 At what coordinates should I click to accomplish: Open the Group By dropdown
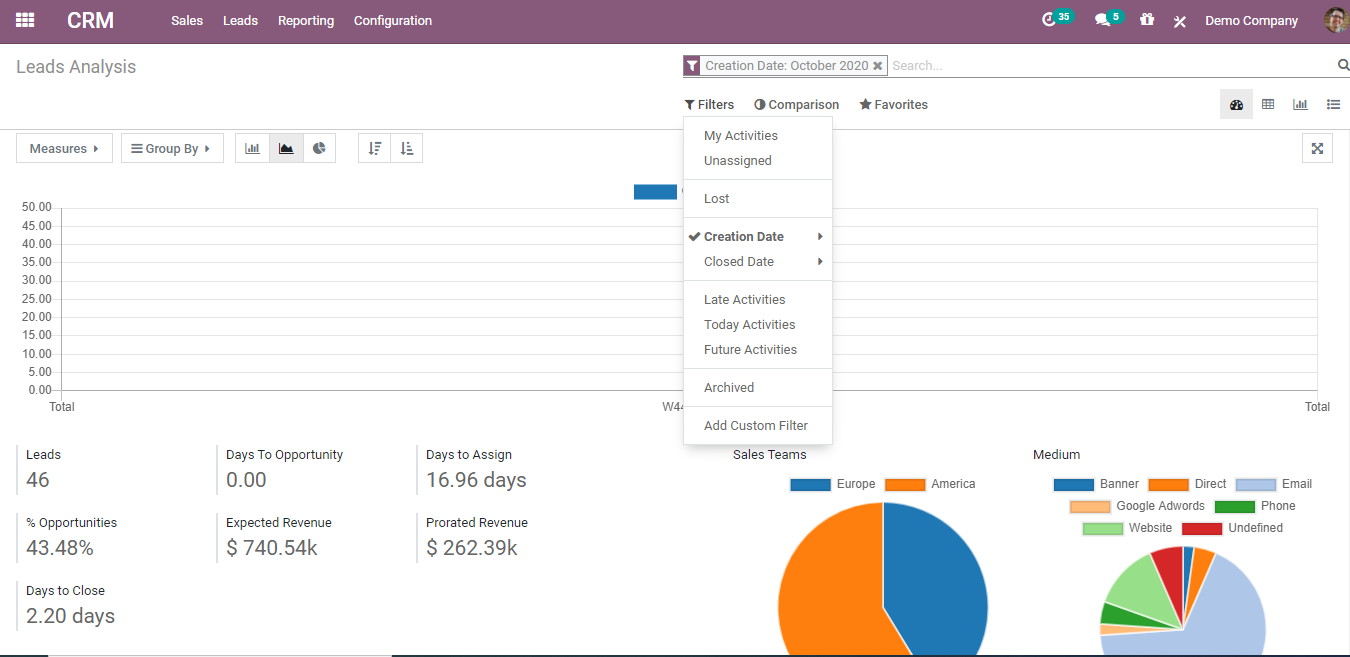click(x=172, y=148)
